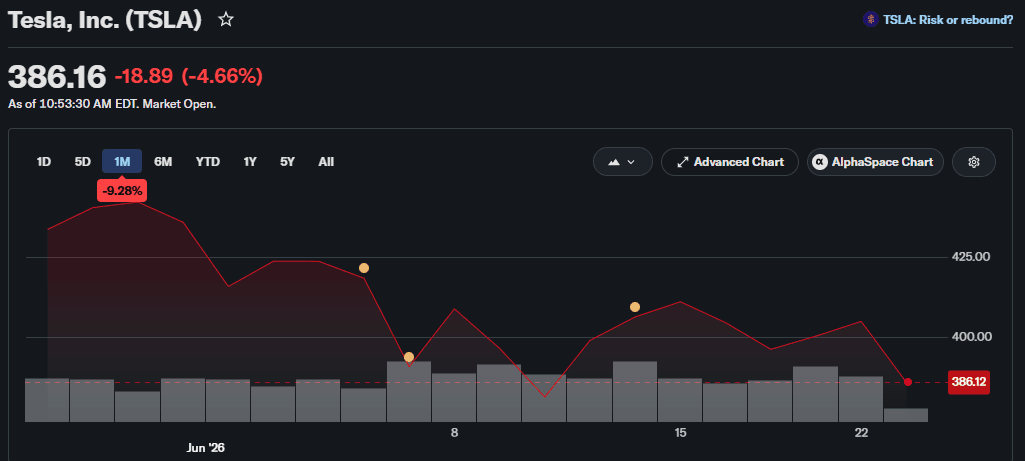The image size is (1025, 461).
Task: Click the 15 date axis label
Action: pyautogui.click(x=681, y=432)
